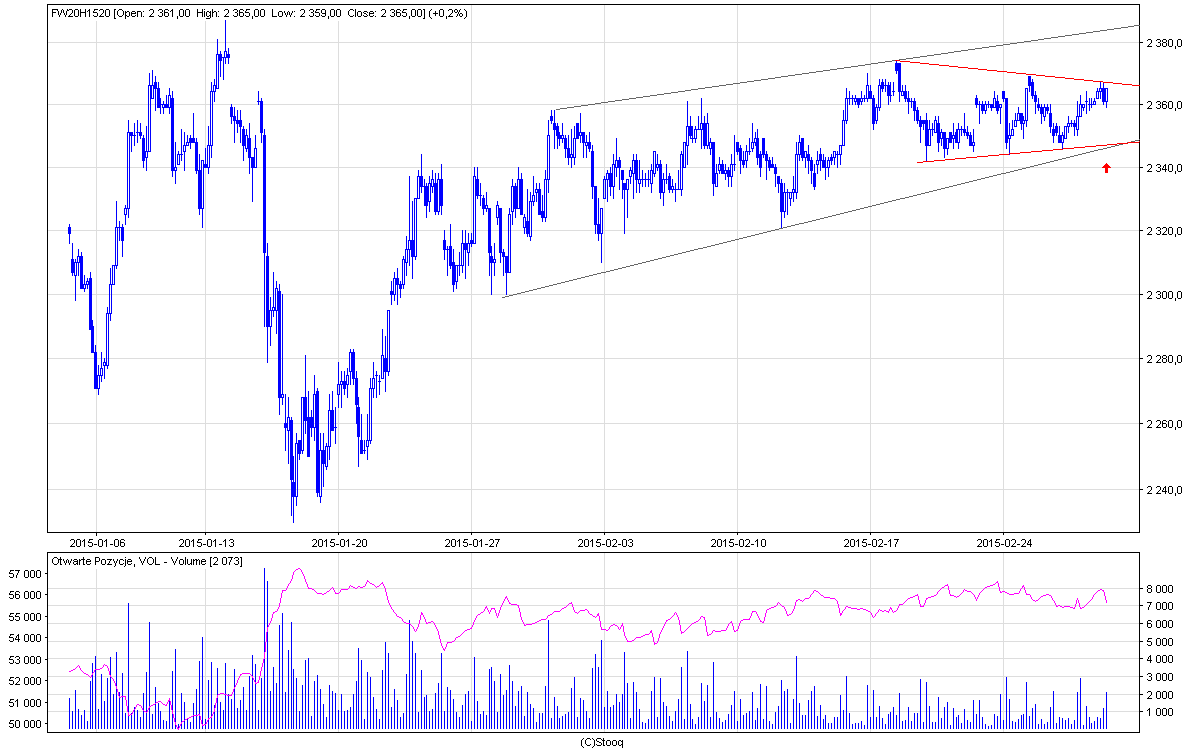Screen dimensions: 1200x750
Task: Click the 'High: 2 365,00' value in header
Action: [229, 13]
